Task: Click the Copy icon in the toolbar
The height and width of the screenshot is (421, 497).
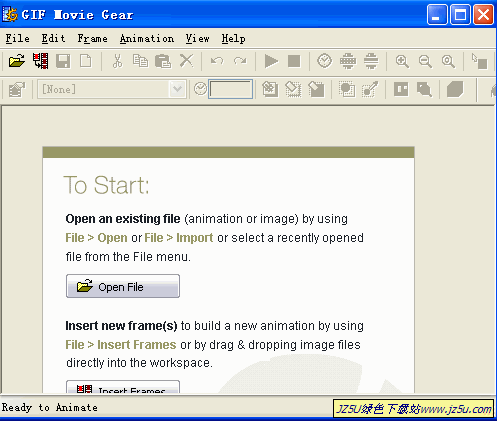Action: pyautogui.click(x=140, y=61)
